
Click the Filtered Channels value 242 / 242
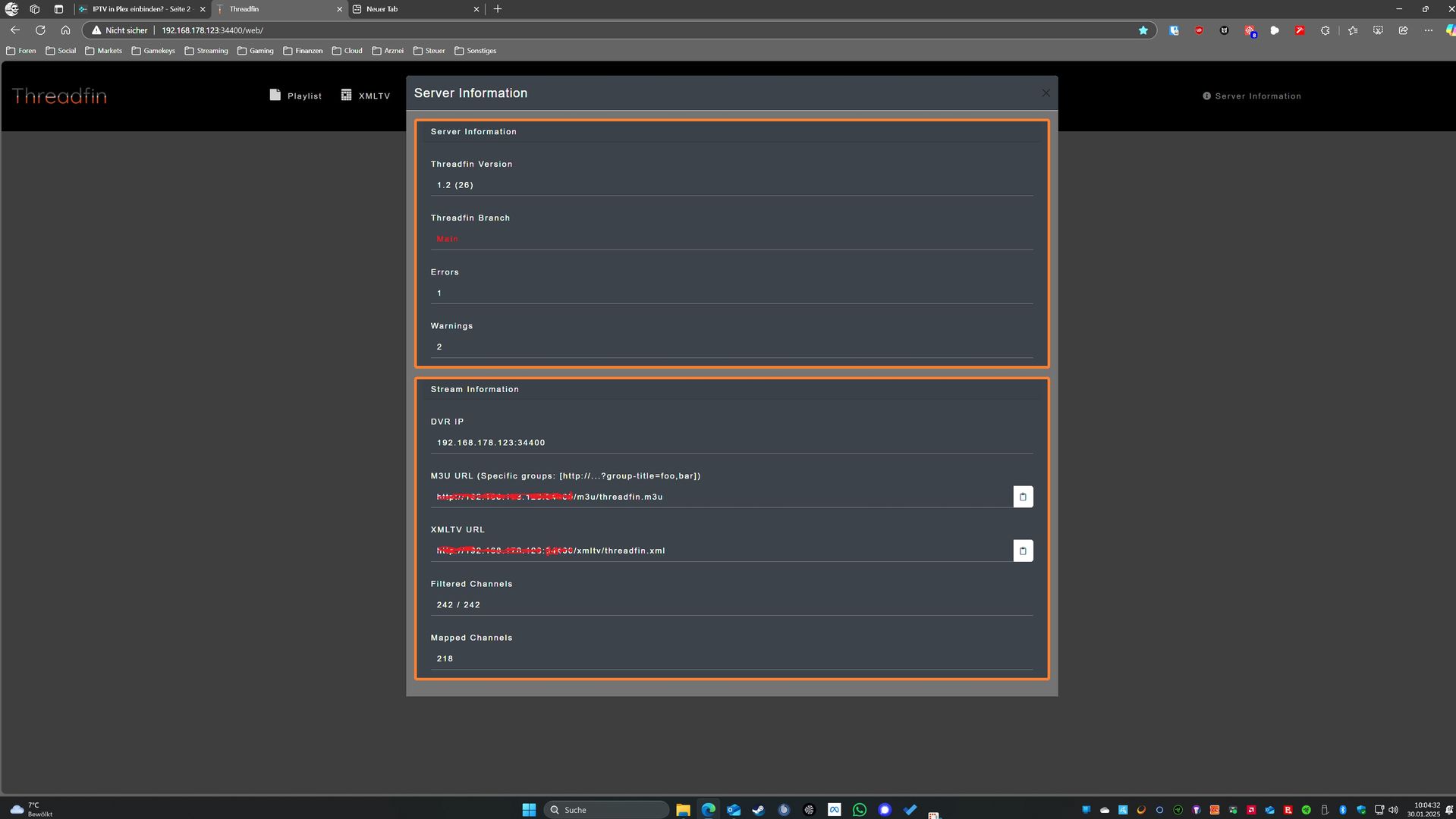click(458, 605)
